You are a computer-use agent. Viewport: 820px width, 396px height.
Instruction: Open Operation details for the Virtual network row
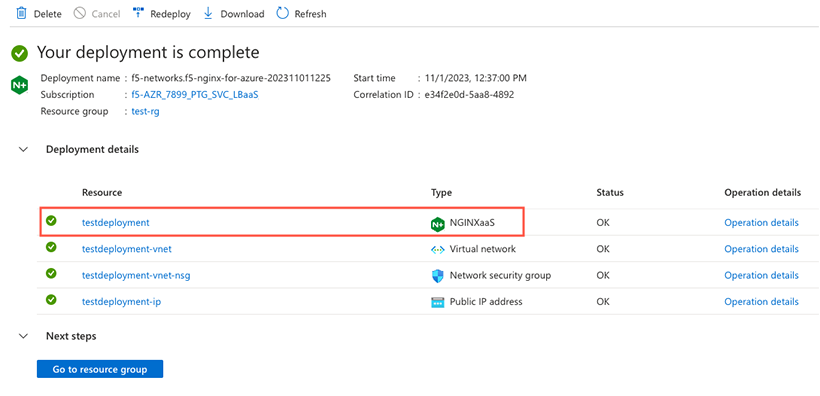tap(761, 249)
